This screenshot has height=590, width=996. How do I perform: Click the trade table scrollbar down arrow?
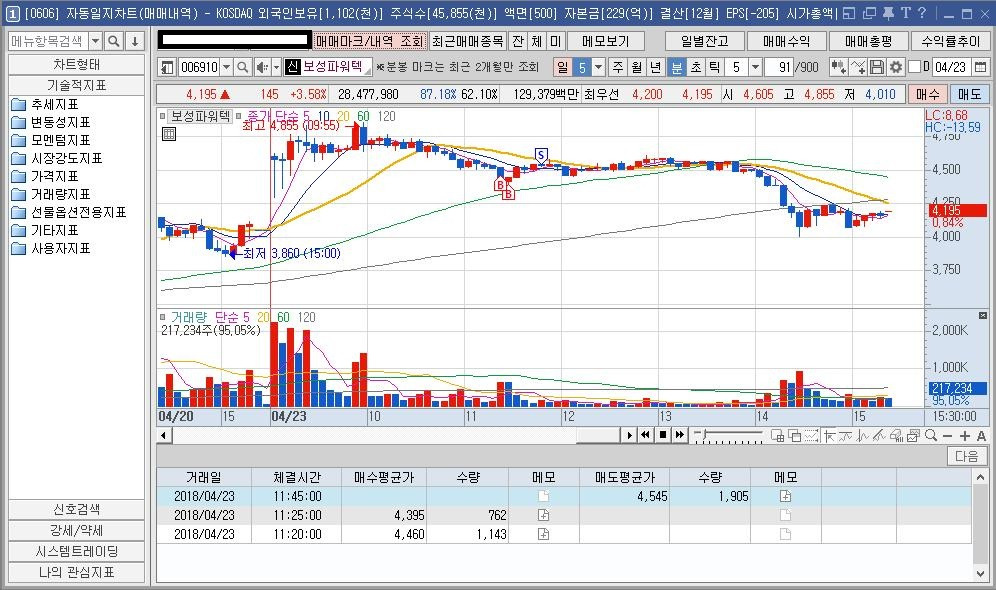coord(980,573)
